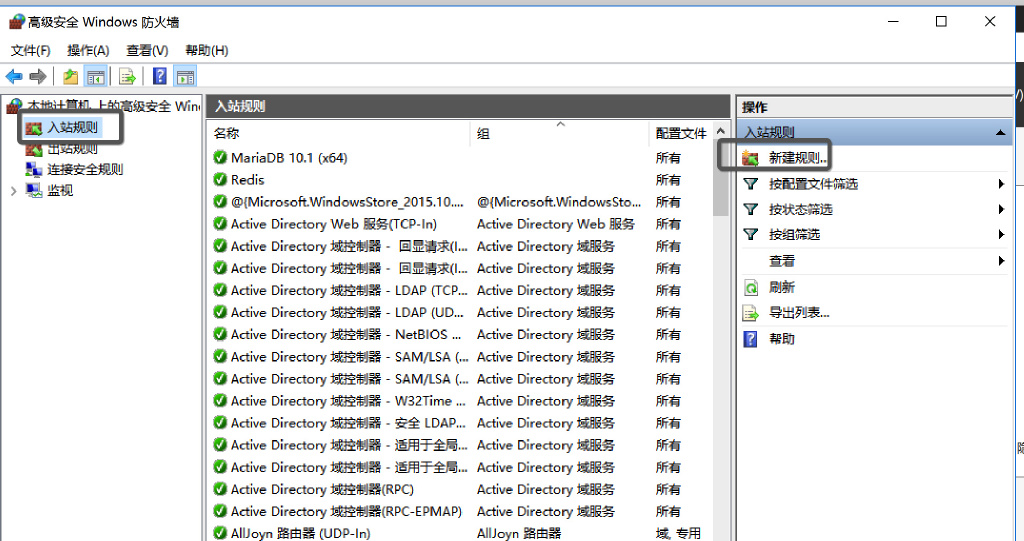This screenshot has width=1024, height=541.
Task: Click the 刷新 refresh icon
Action: coord(751,287)
